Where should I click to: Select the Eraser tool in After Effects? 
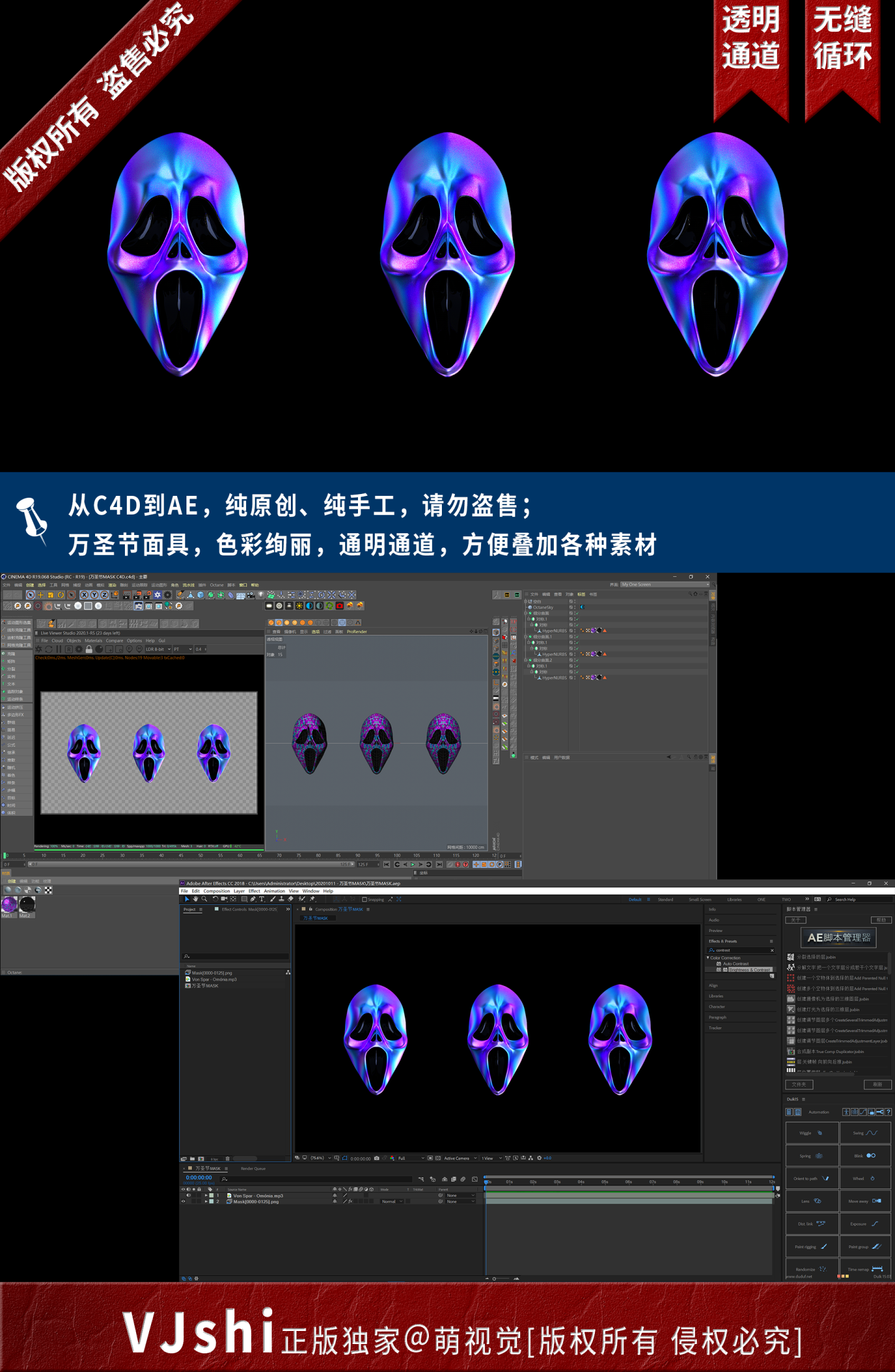point(290,899)
